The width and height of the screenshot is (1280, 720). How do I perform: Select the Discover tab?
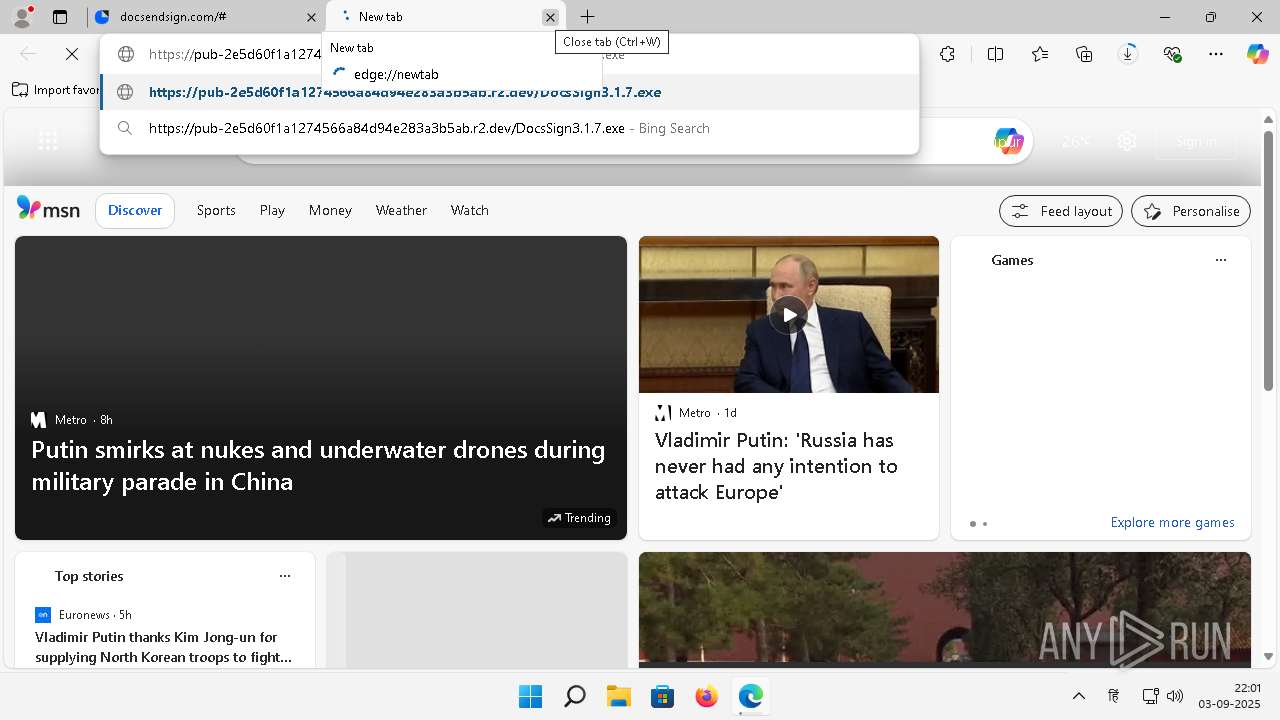(135, 211)
